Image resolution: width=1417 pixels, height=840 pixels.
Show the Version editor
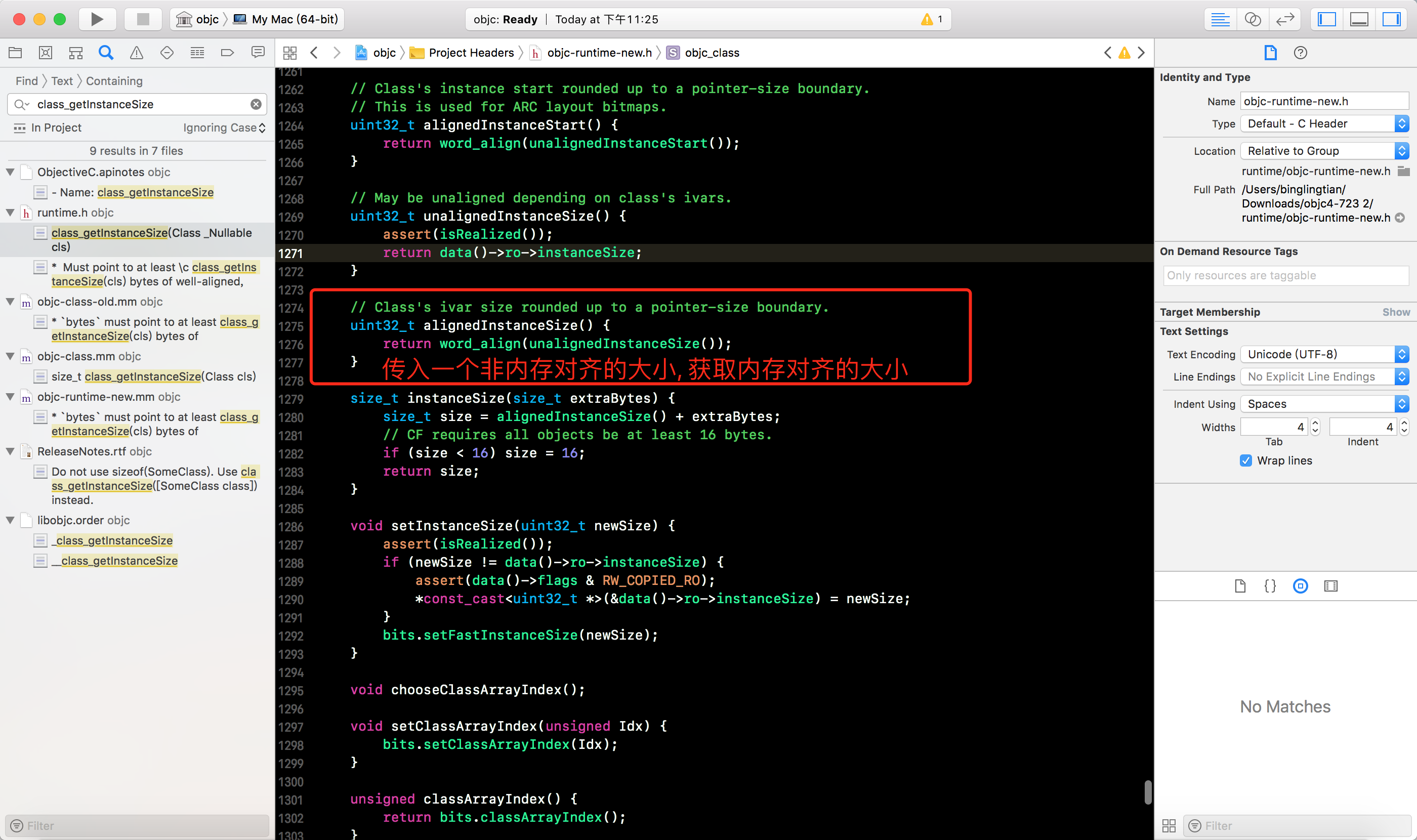(x=1285, y=19)
